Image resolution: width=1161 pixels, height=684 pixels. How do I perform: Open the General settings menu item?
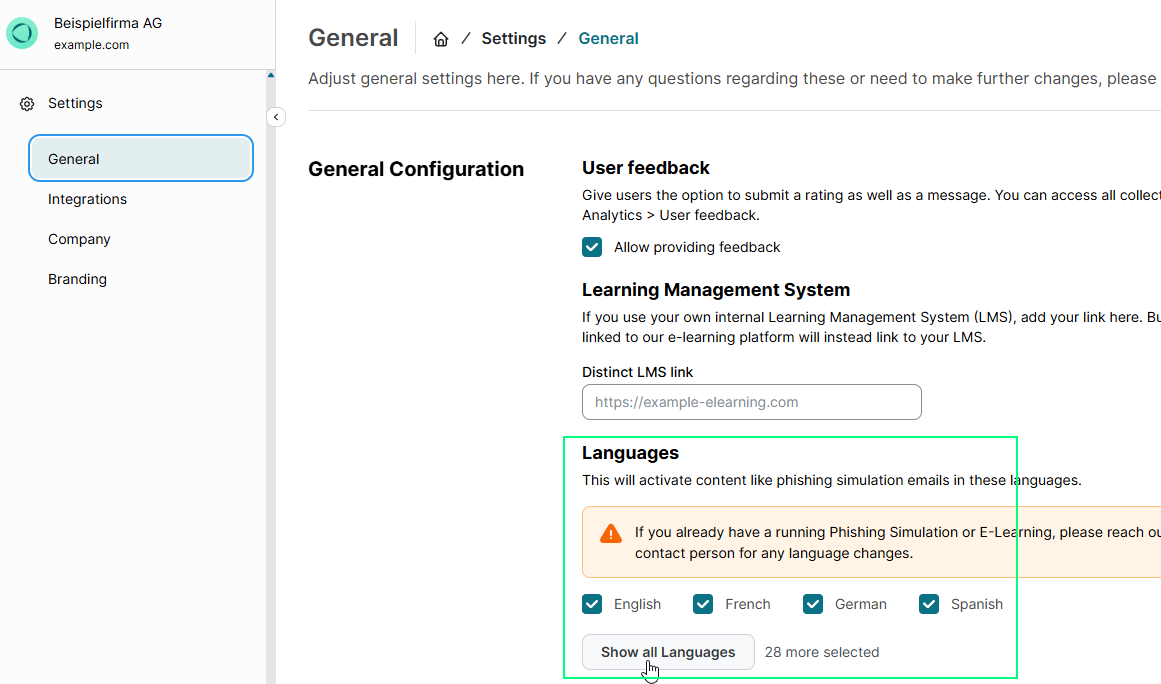[141, 159]
